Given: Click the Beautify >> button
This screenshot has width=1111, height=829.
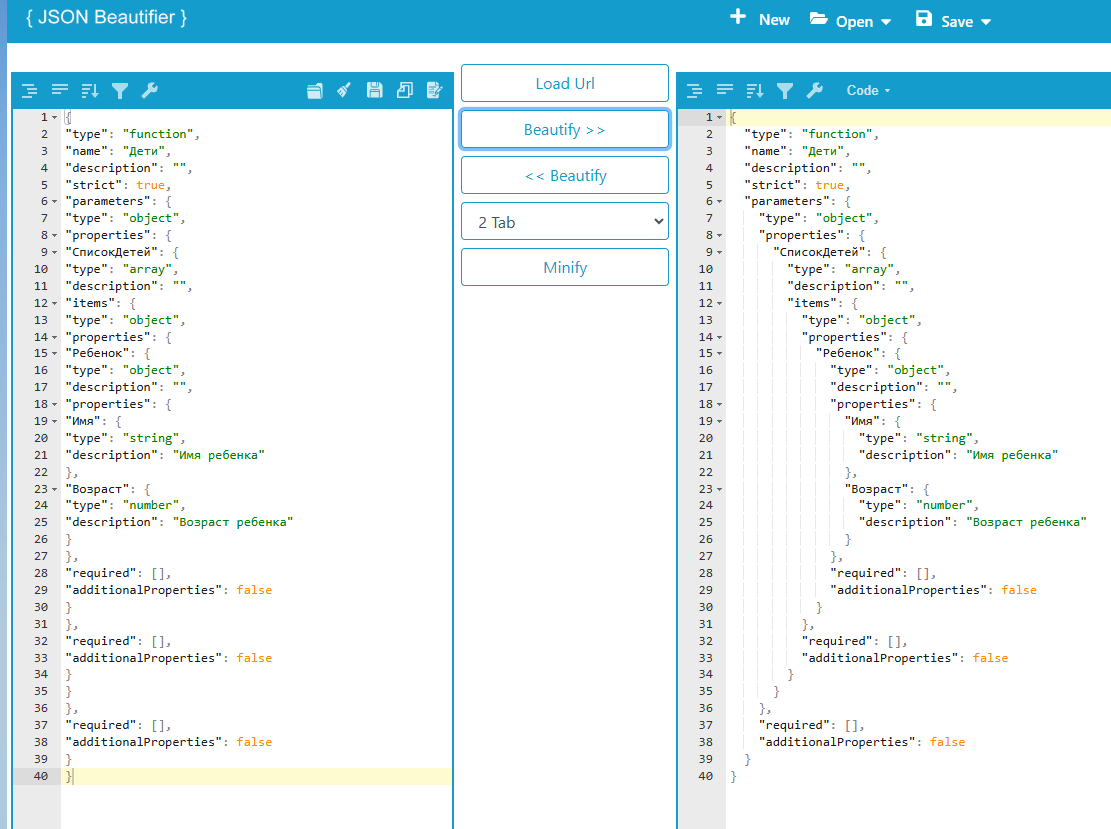Looking at the screenshot, I should (x=565, y=130).
